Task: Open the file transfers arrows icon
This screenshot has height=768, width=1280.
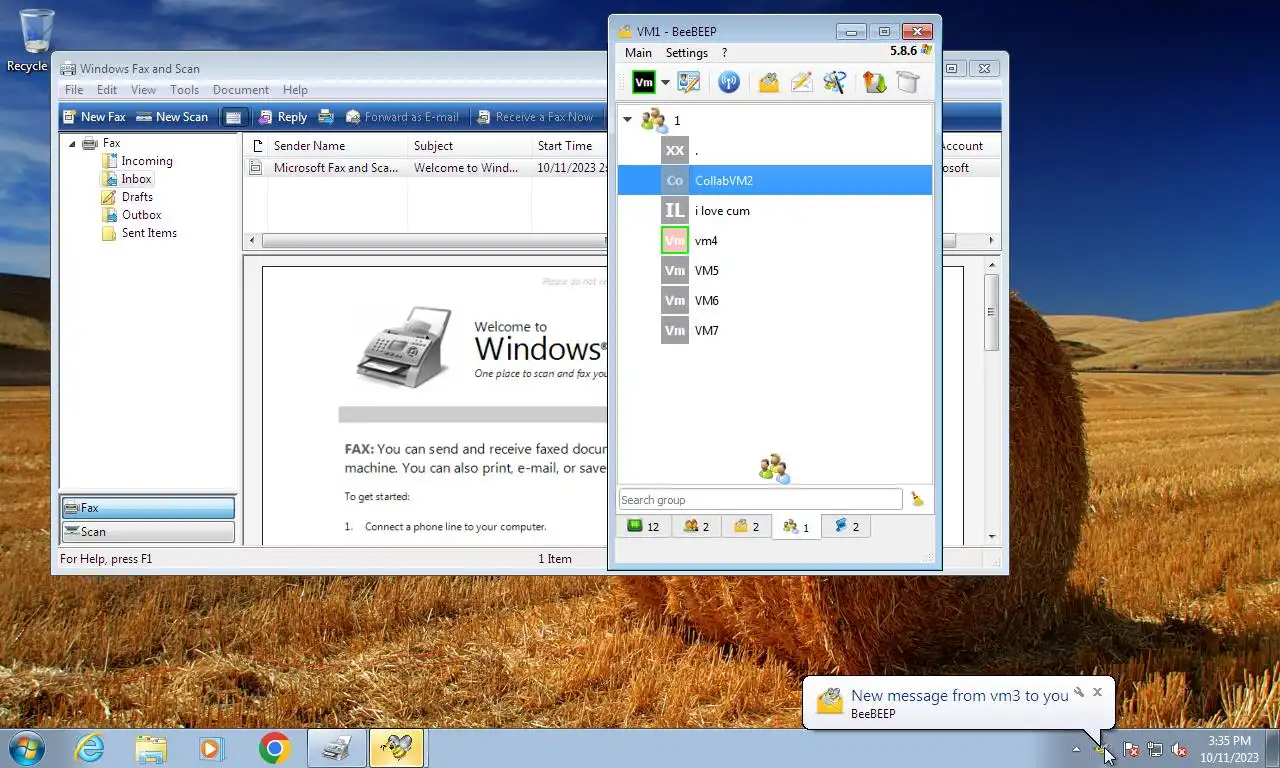Action: point(875,82)
